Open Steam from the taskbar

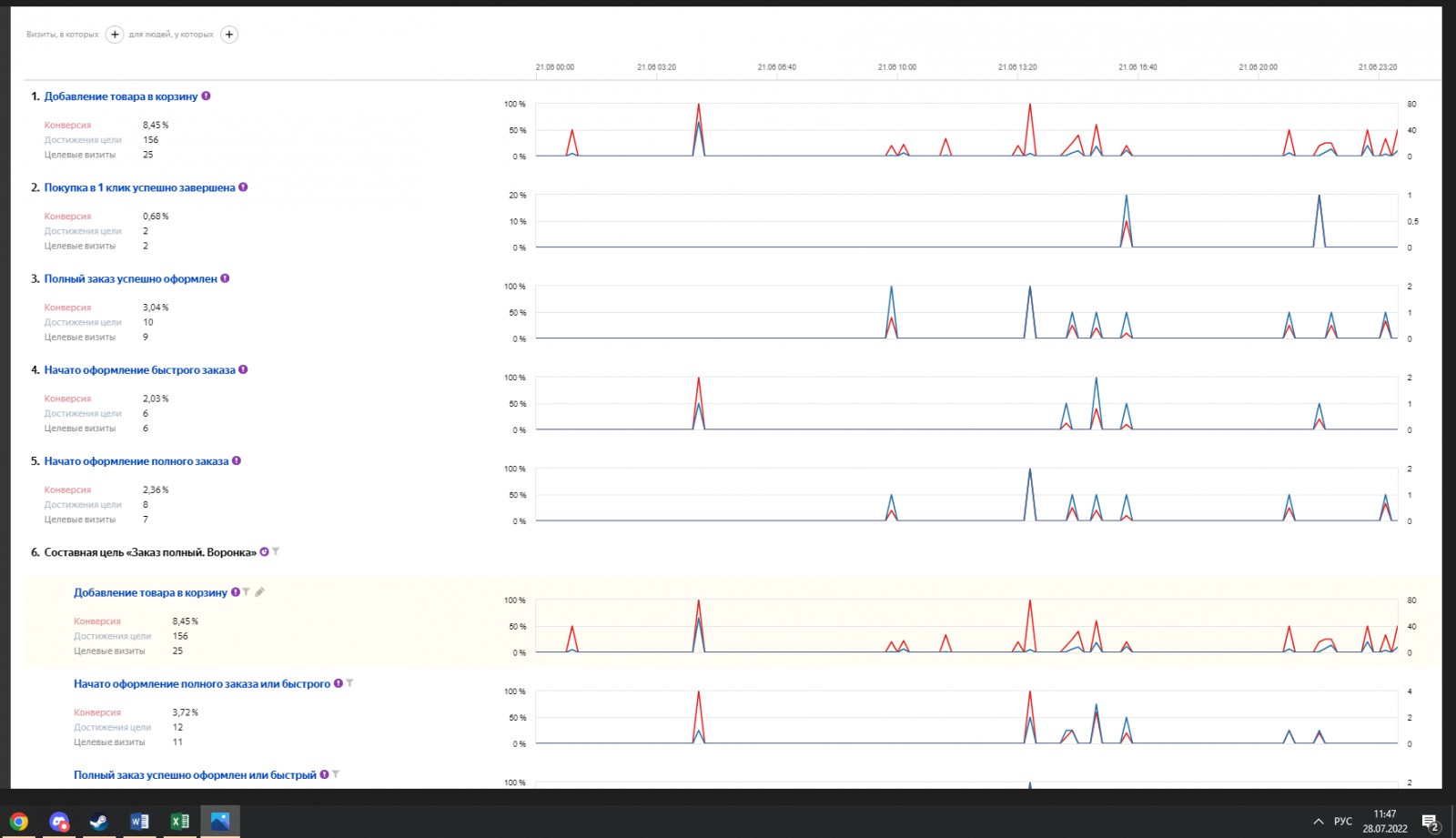pyautogui.click(x=99, y=822)
